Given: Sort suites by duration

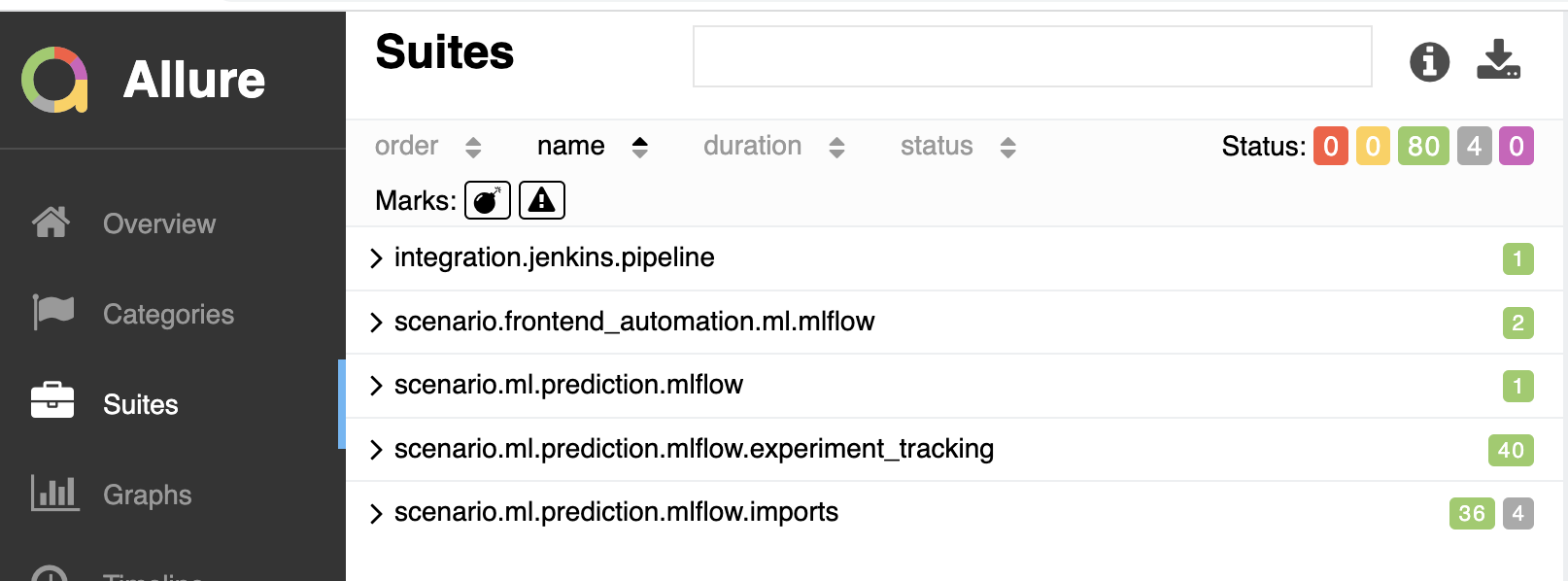Looking at the screenshot, I should 774,146.
